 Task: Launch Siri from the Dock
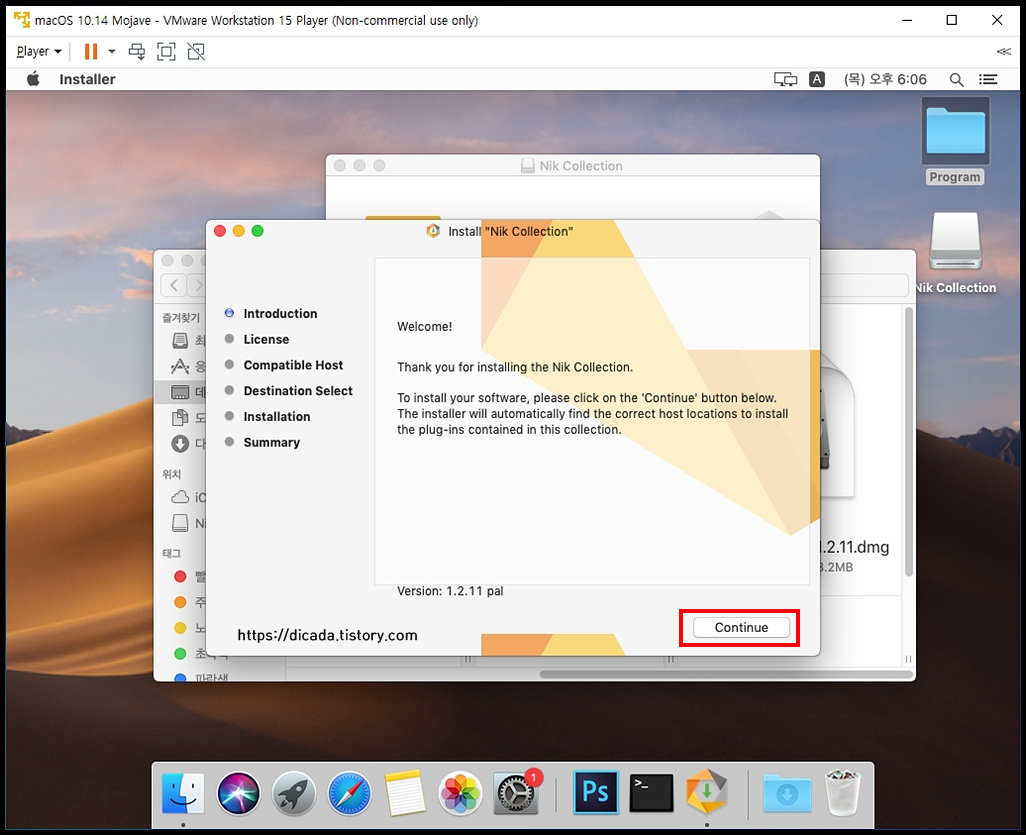pyautogui.click(x=238, y=793)
